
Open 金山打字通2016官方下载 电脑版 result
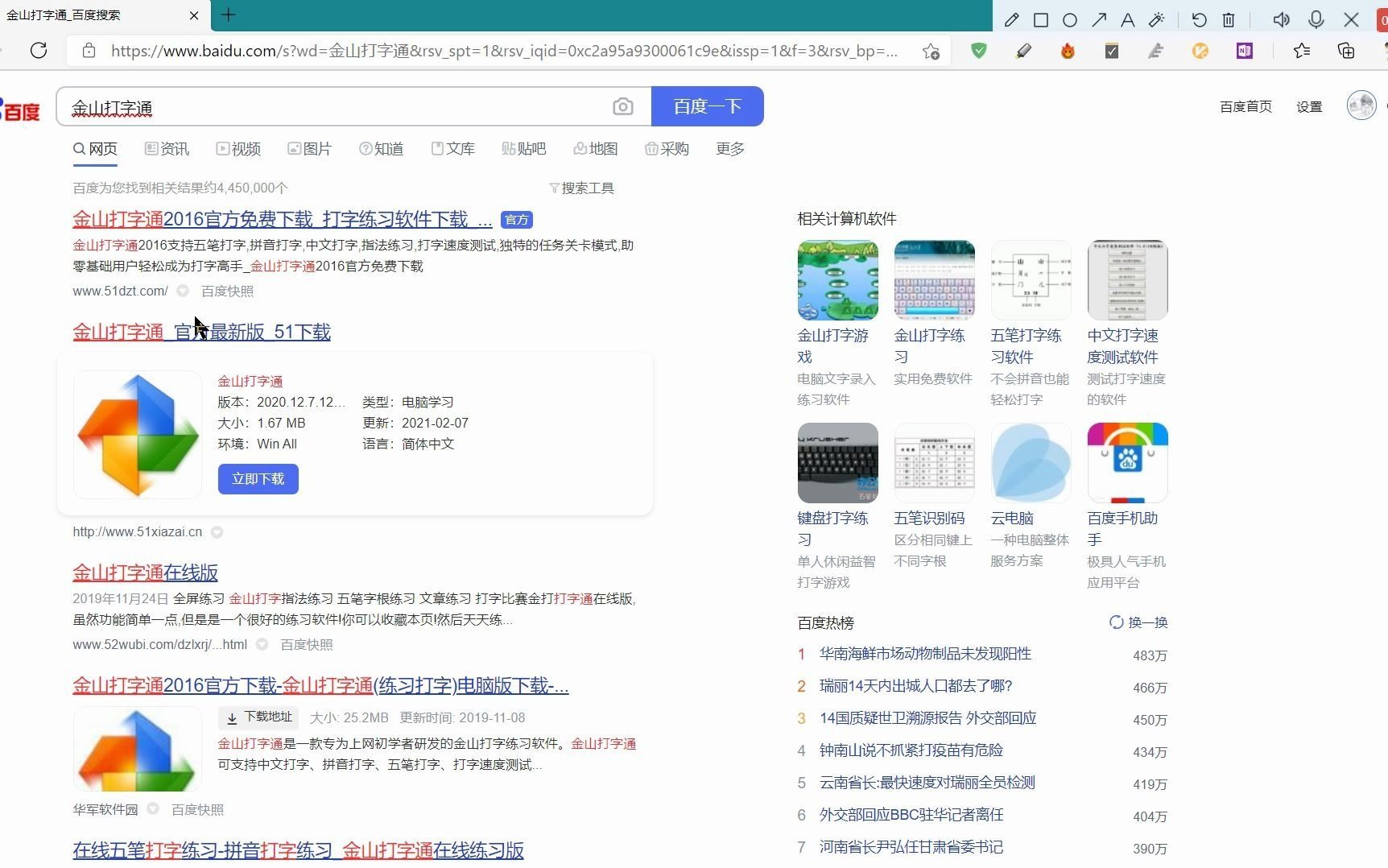pos(320,685)
